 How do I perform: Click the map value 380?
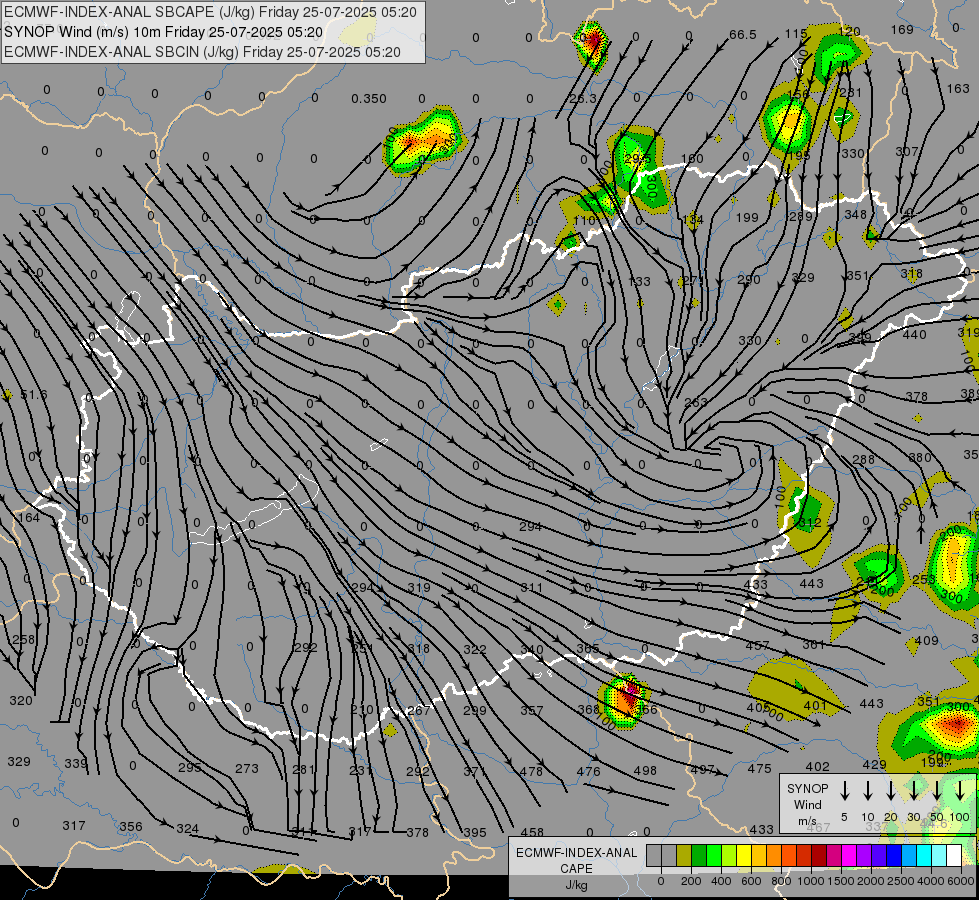tap(920, 458)
